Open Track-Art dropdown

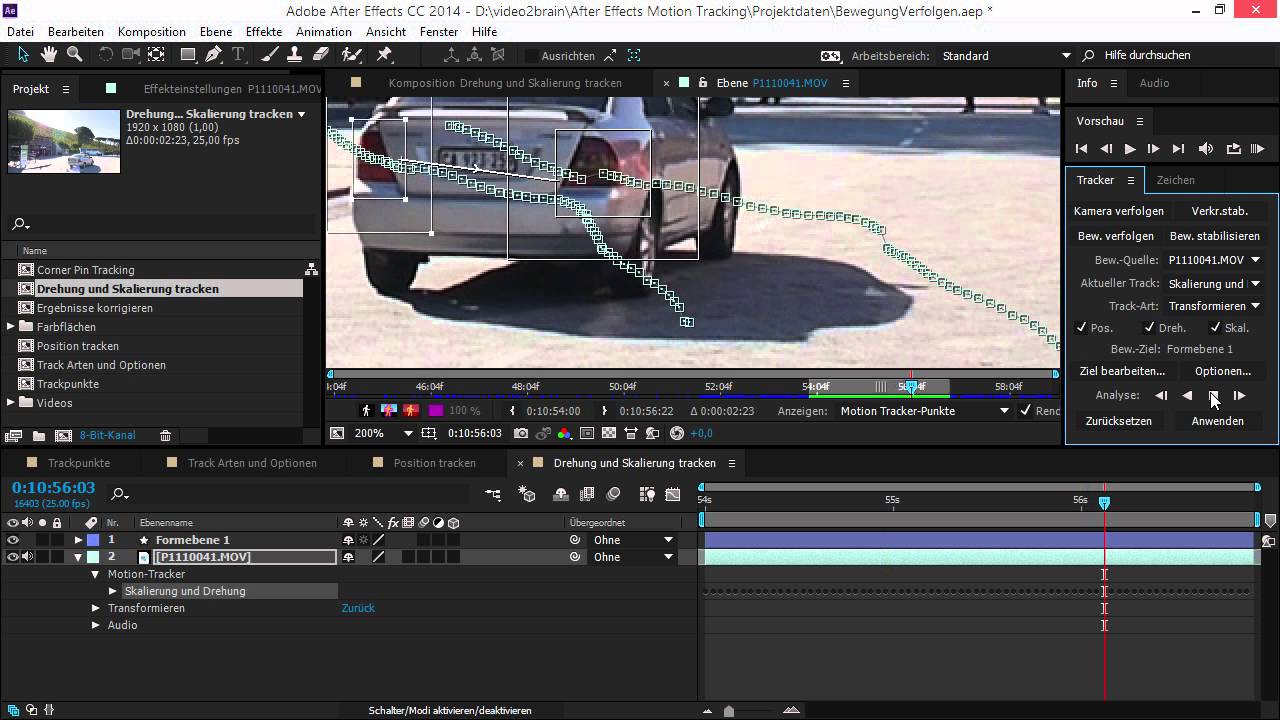pyautogui.click(x=1214, y=306)
